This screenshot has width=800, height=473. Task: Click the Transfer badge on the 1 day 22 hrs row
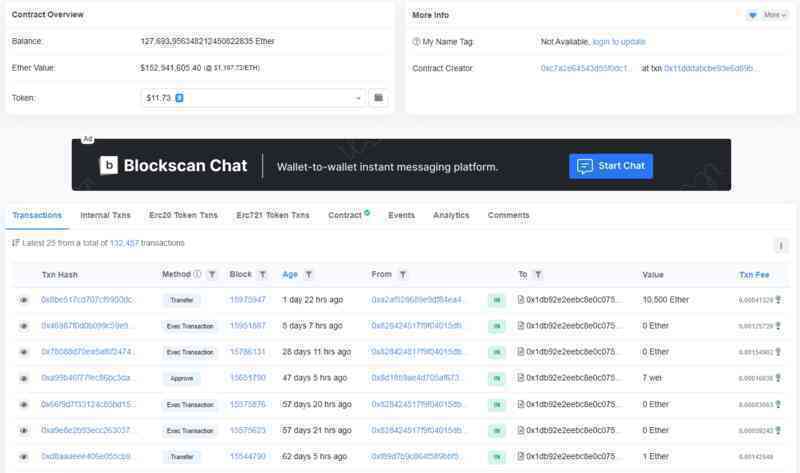click(182, 300)
